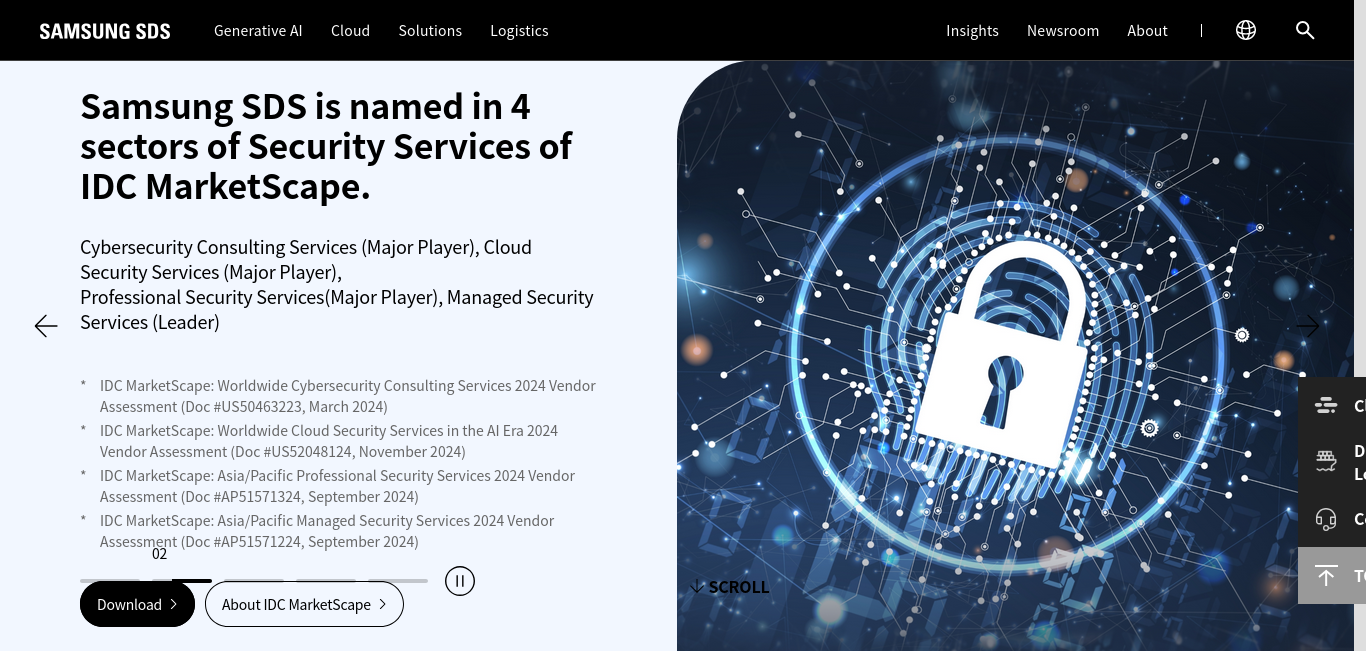Select the fifth slide indicator bar
The width and height of the screenshot is (1366, 651).
pos(398,580)
